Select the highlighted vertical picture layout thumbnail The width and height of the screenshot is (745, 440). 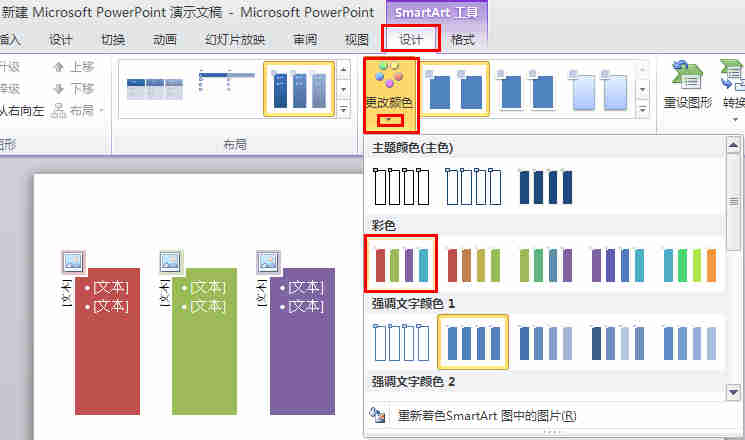[299, 89]
